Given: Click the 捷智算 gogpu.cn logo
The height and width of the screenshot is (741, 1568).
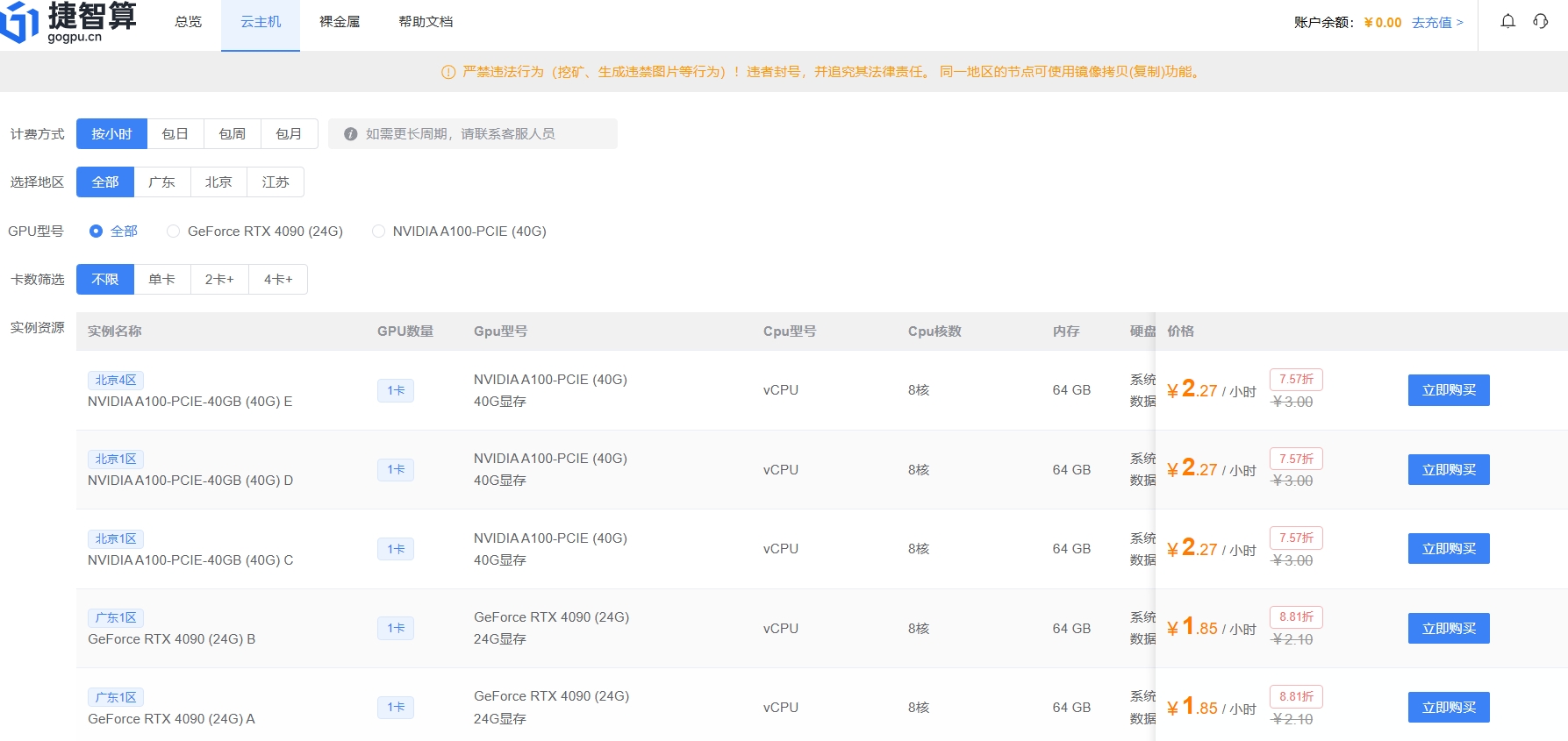Looking at the screenshot, I should coord(69,22).
